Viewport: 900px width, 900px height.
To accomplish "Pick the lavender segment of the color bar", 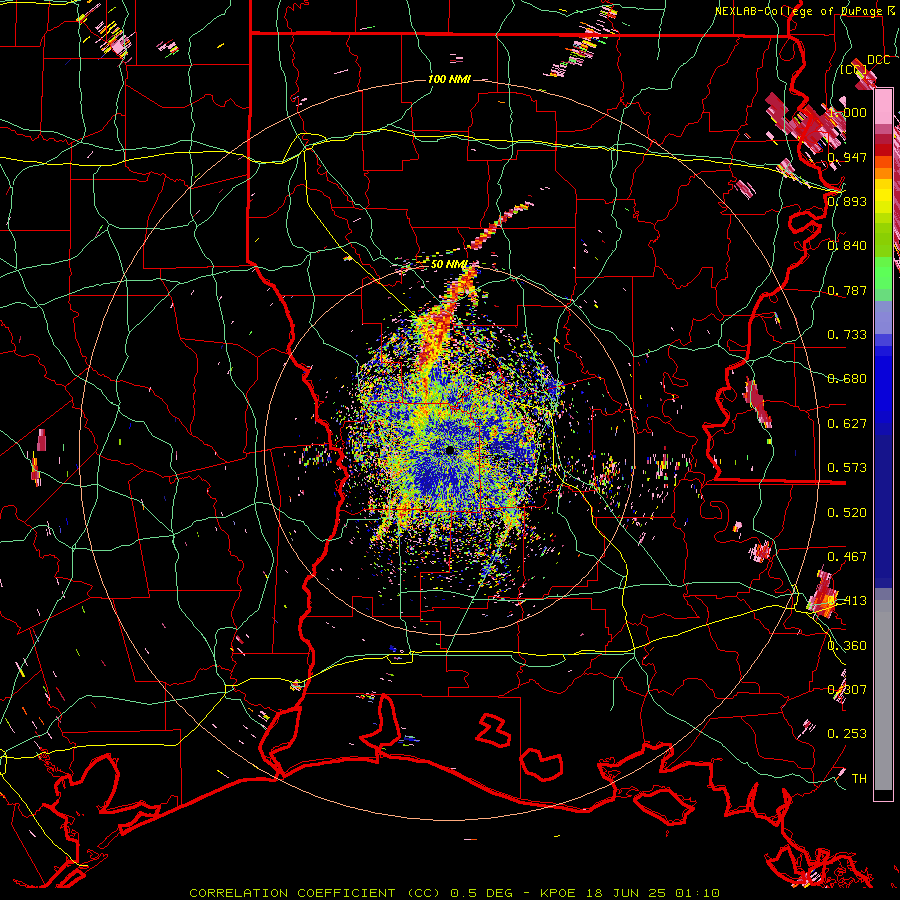I will pyautogui.click(x=883, y=317).
